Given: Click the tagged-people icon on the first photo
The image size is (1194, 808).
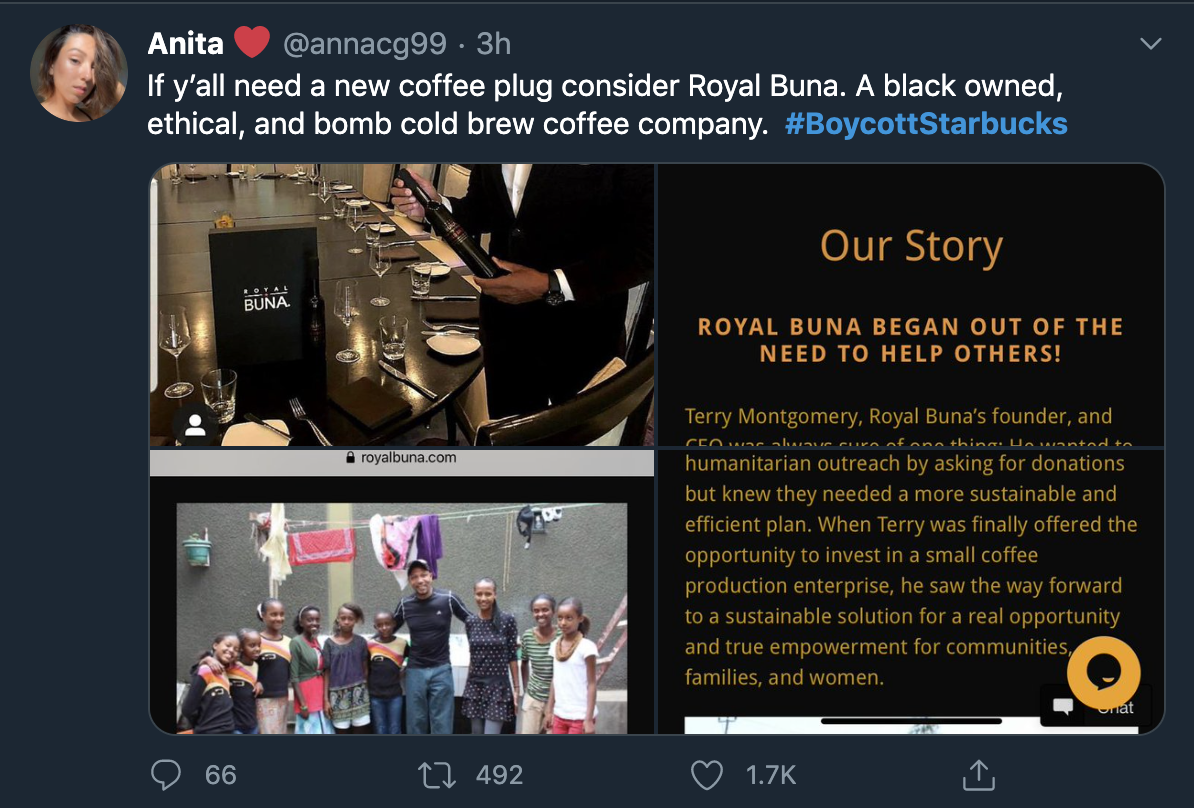Looking at the screenshot, I should (x=196, y=425).
